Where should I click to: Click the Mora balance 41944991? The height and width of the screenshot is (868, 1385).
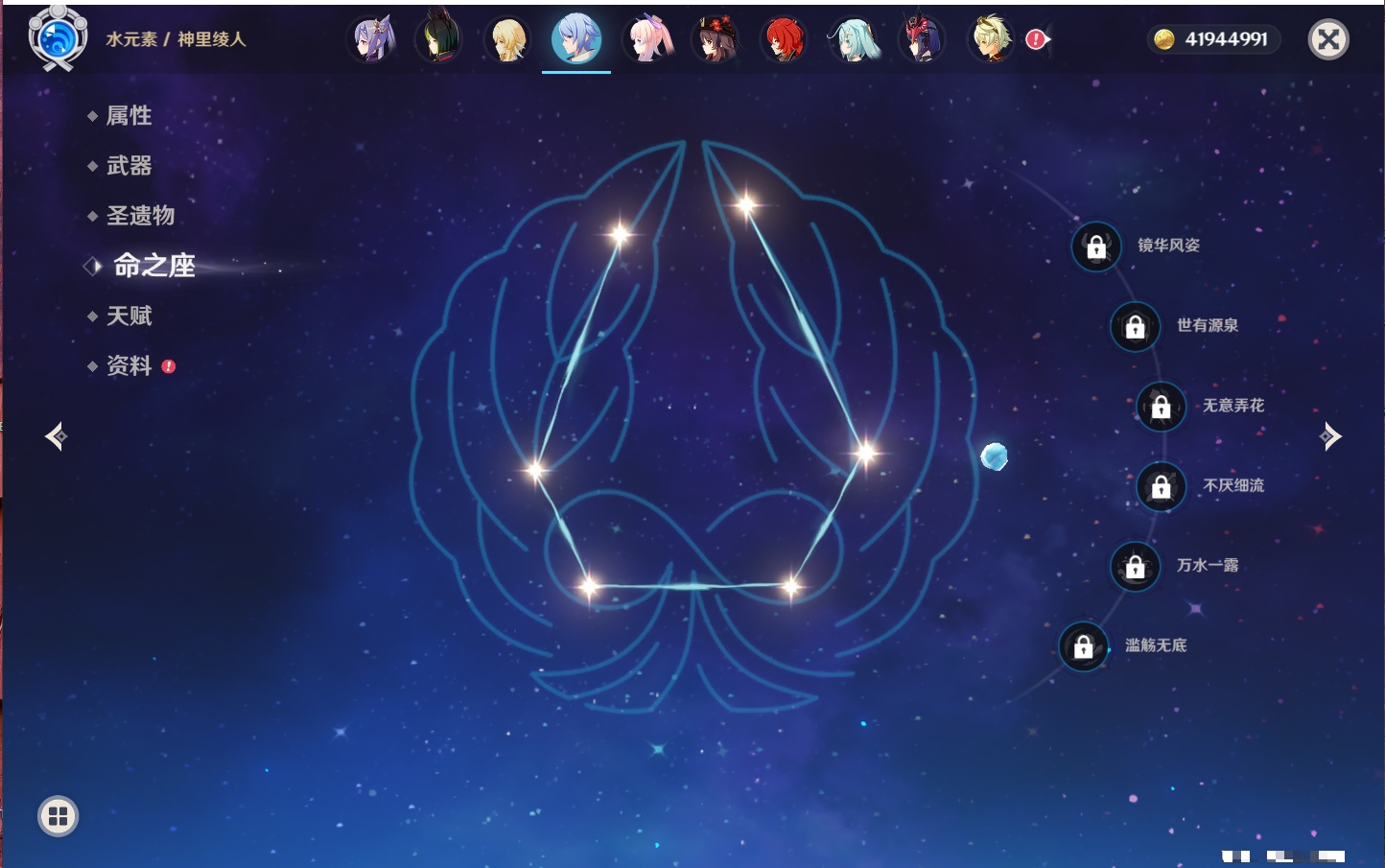(x=1213, y=39)
